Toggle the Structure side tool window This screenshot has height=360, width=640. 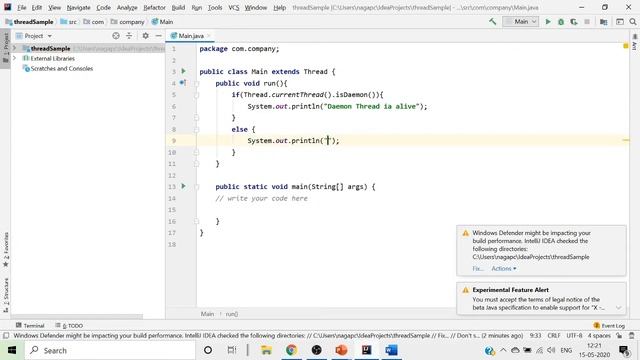[x=5, y=295]
